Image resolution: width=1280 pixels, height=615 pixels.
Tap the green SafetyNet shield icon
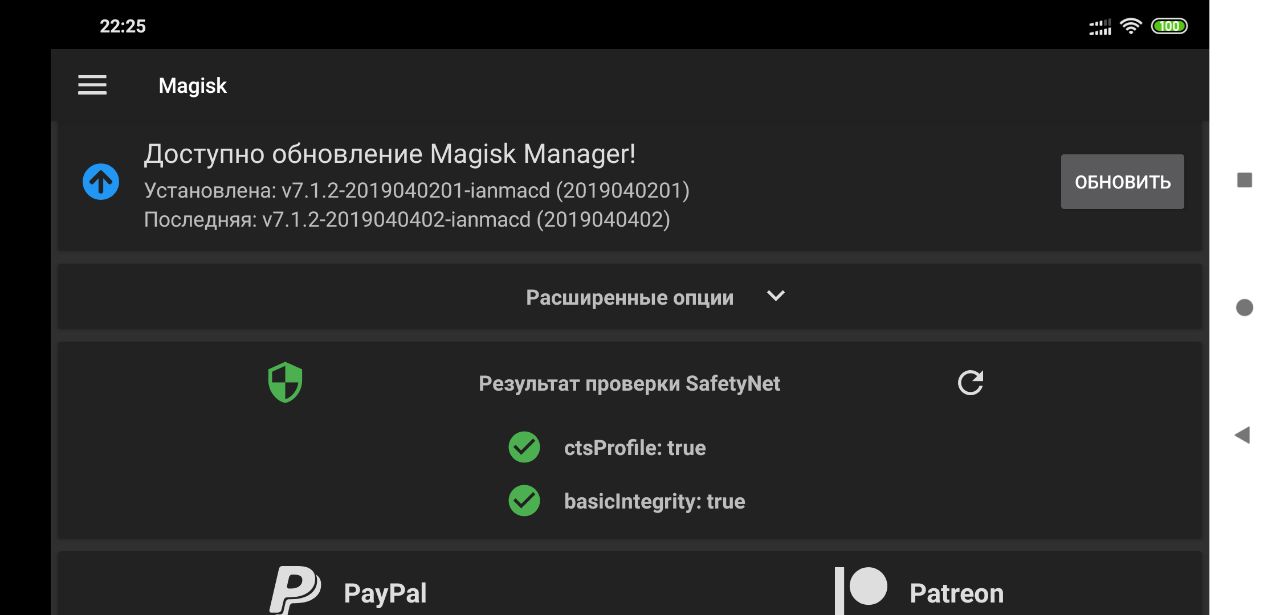point(285,383)
